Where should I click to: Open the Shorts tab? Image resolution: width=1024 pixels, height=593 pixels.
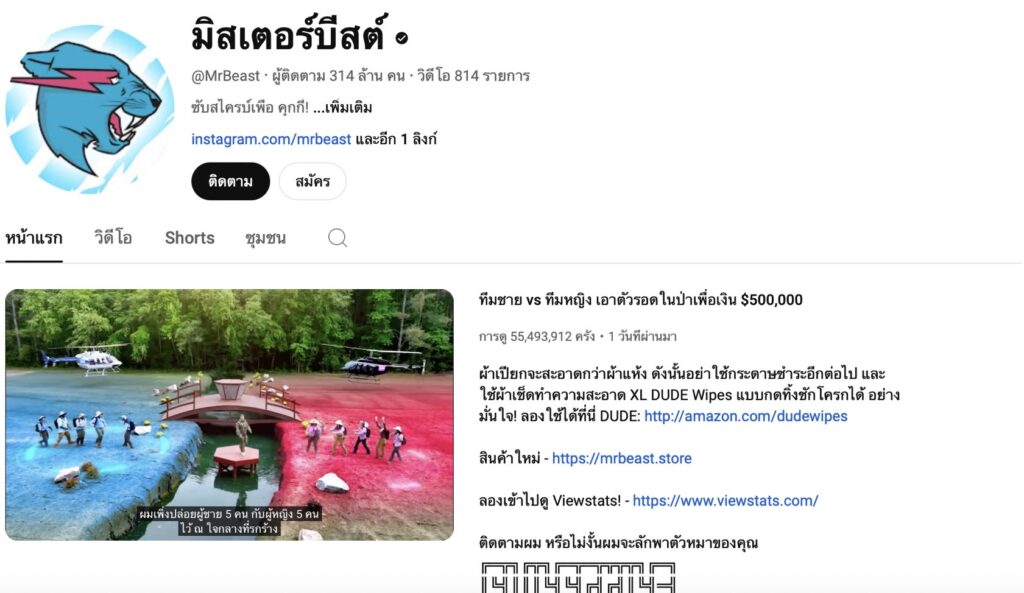click(189, 238)
